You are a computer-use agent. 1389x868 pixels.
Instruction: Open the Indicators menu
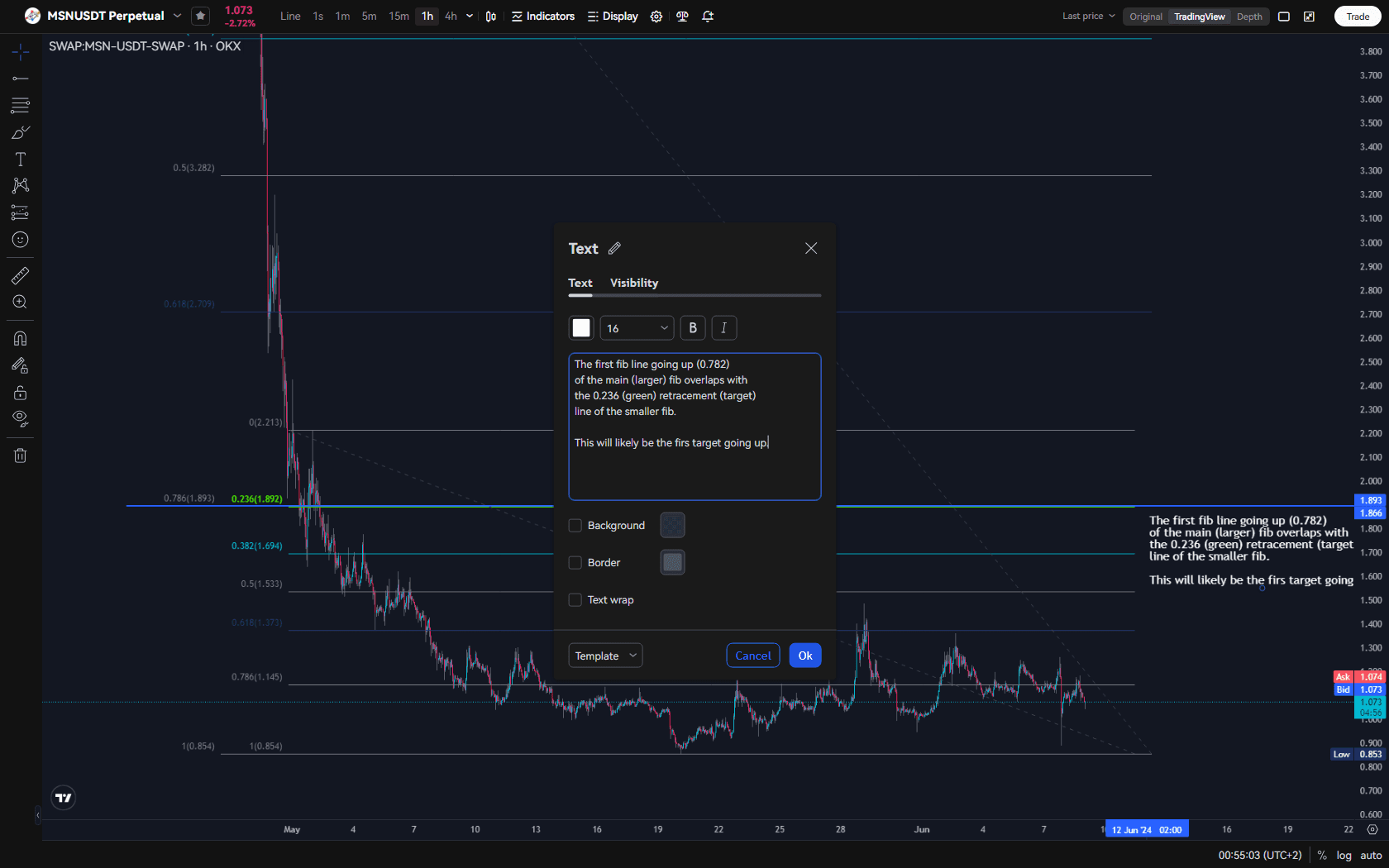[543, 17]
